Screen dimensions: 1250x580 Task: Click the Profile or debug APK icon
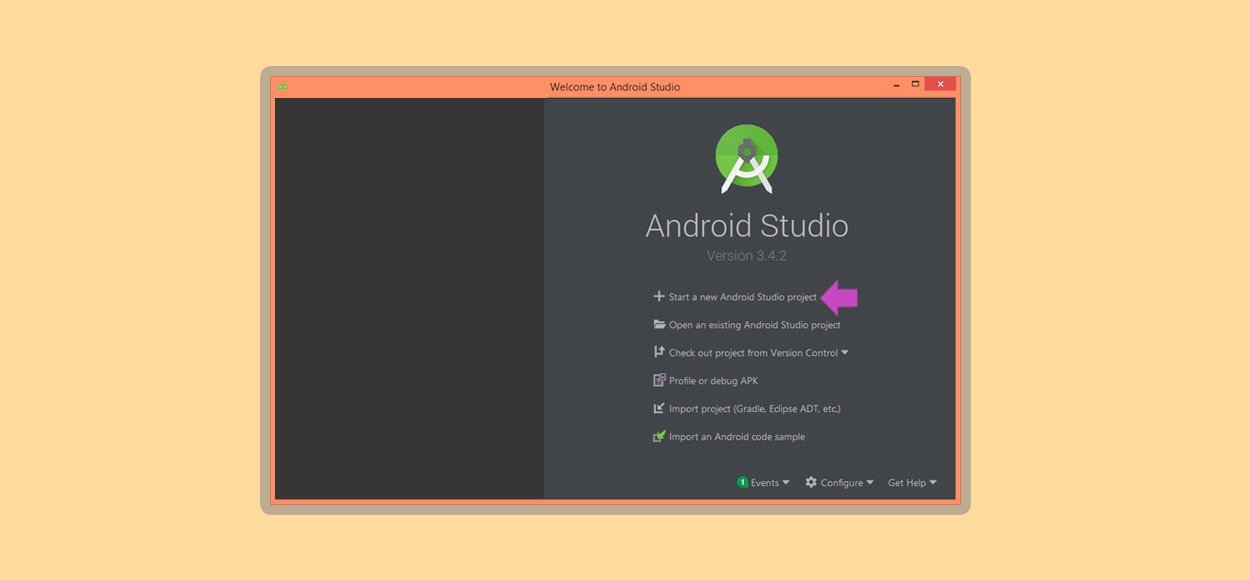(659, 380)
